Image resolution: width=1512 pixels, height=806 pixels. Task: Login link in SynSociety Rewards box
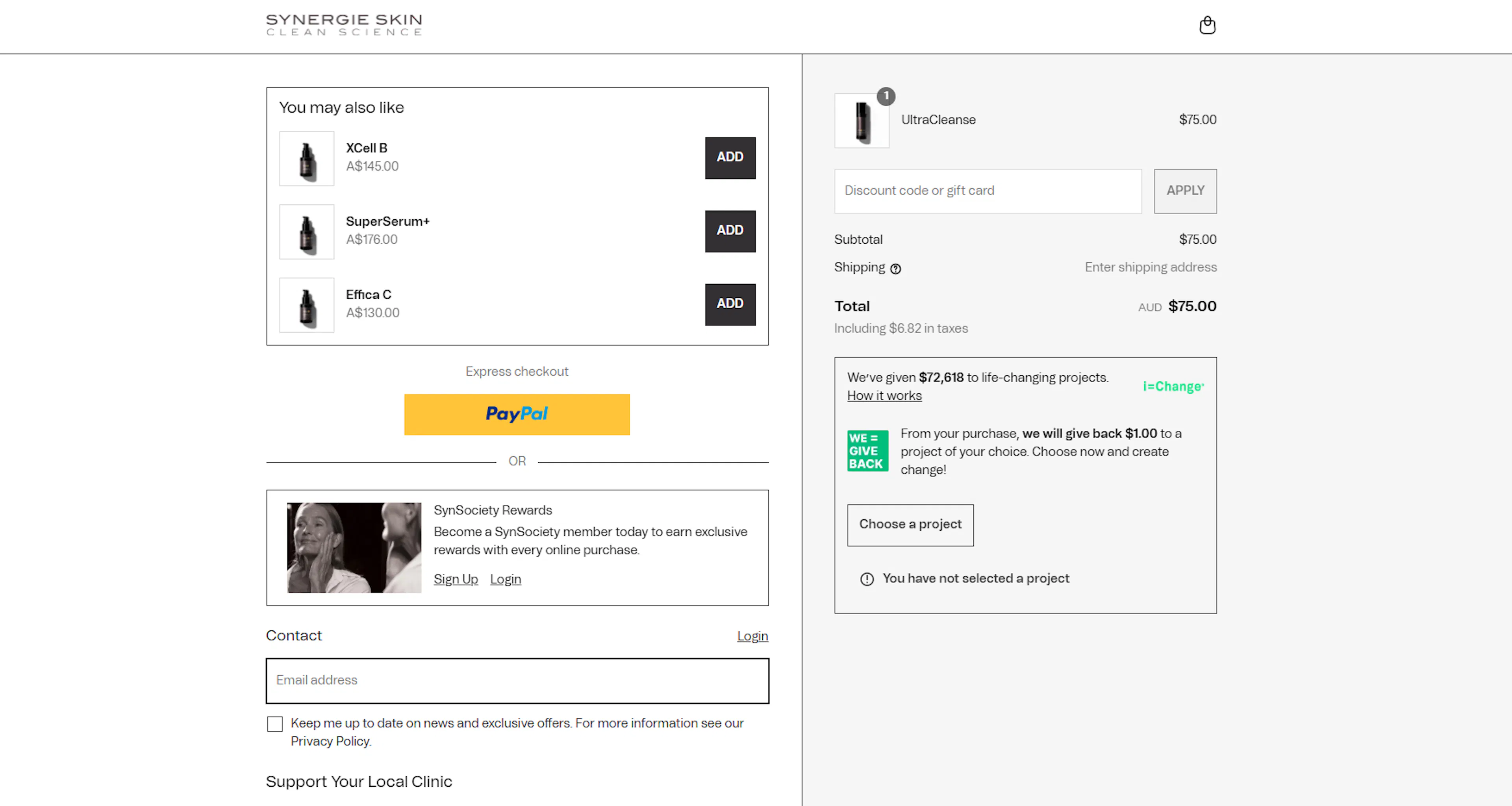tap(505, 580)
